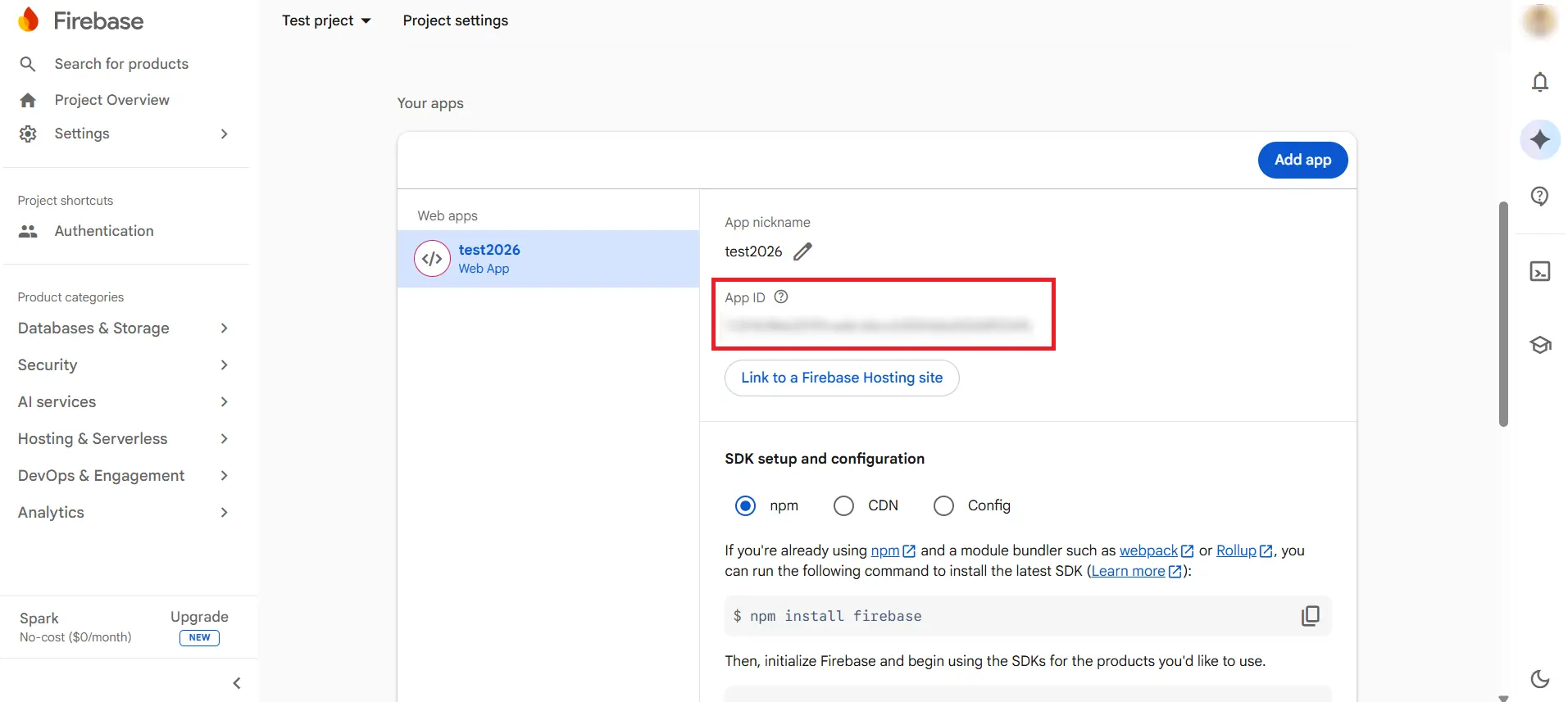Open the Test prject project dropdown

tap(326, 20)
